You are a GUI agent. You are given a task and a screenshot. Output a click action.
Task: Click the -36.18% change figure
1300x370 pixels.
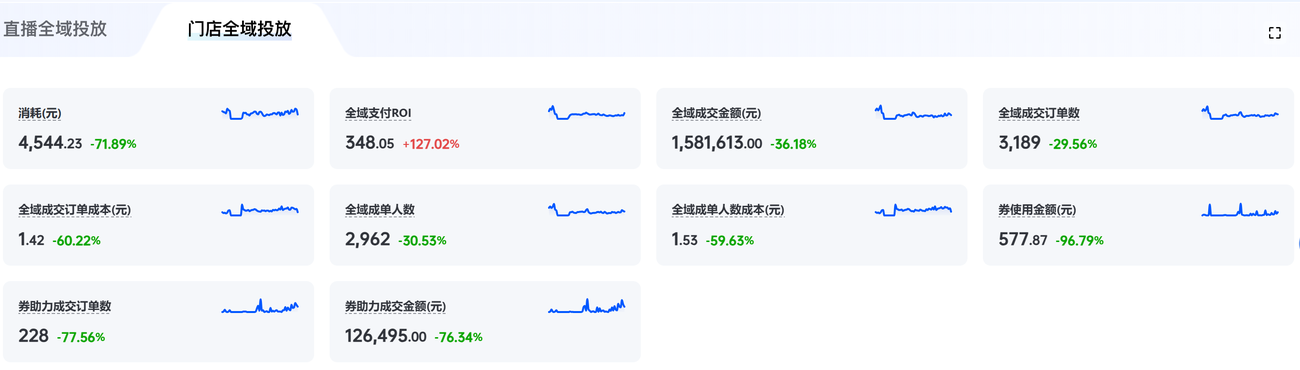point(793,144)
